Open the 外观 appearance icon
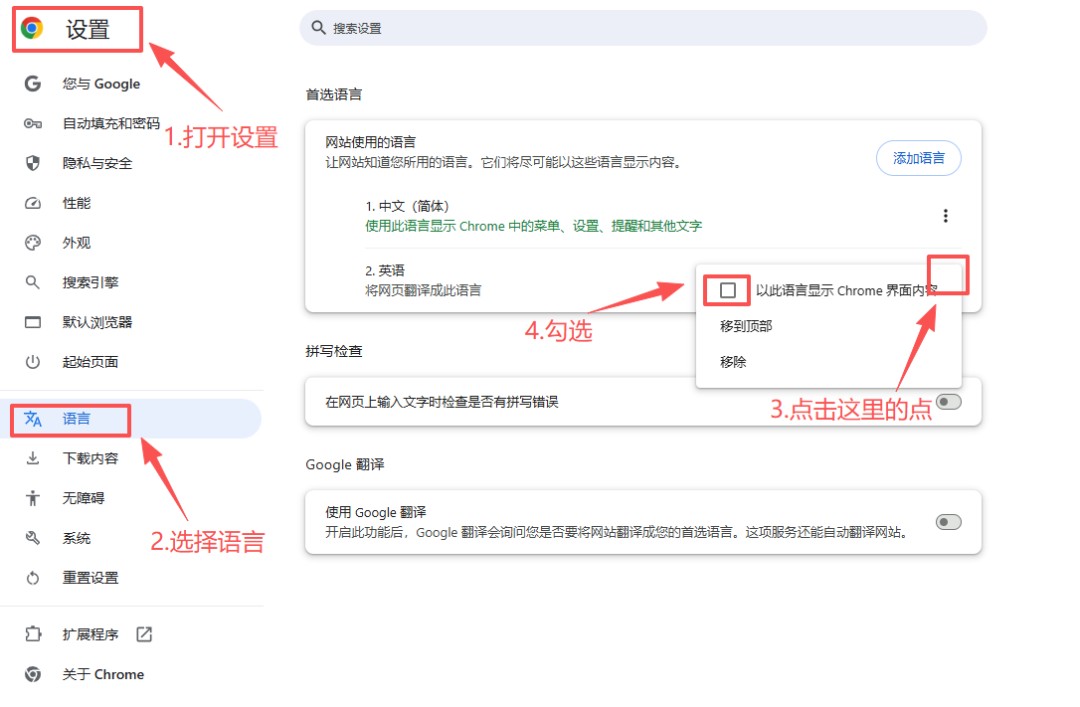1080x707 pixels. [x=30, y=242]
